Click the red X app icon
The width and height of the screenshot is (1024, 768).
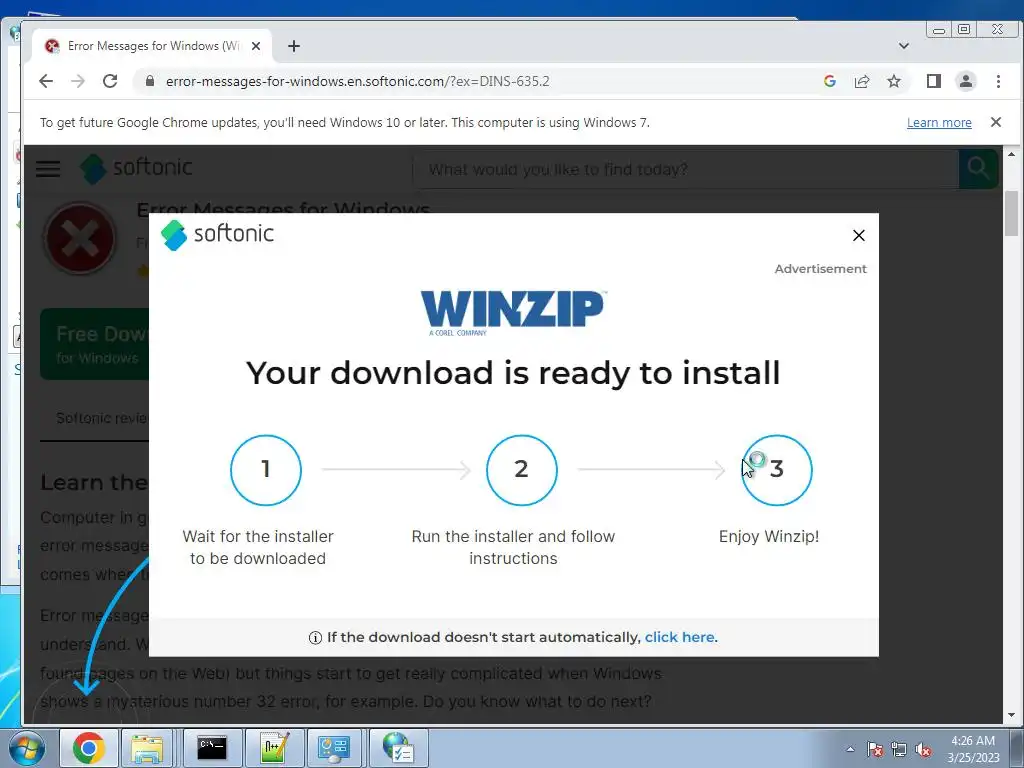[80, 239]
